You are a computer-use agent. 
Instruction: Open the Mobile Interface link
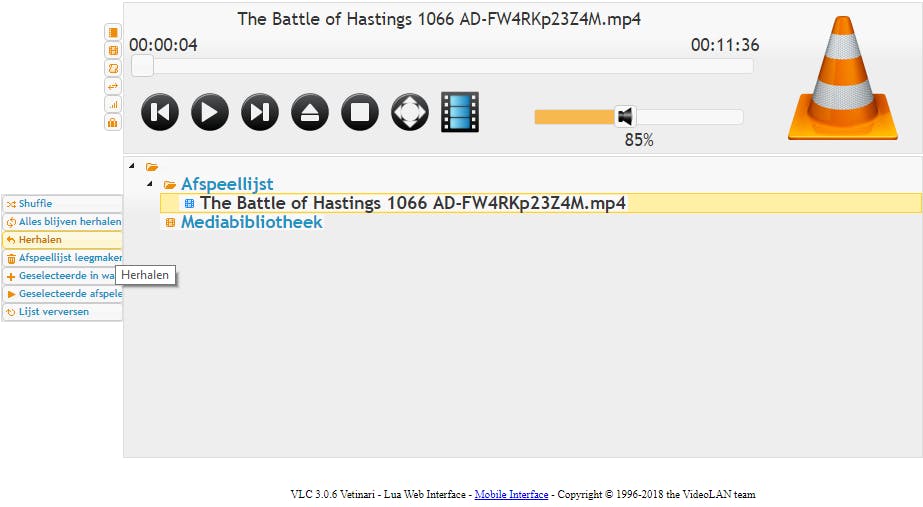point(512,495)
